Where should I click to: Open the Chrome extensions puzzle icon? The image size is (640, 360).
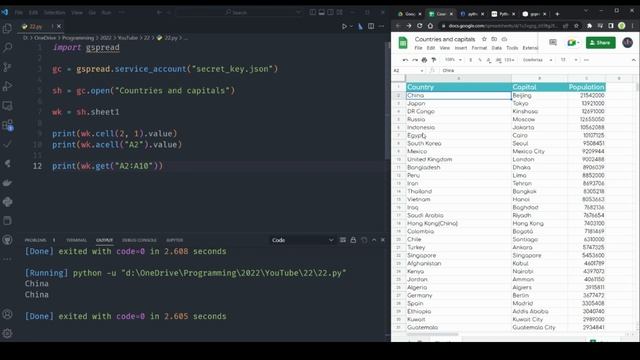coord(589,26)
